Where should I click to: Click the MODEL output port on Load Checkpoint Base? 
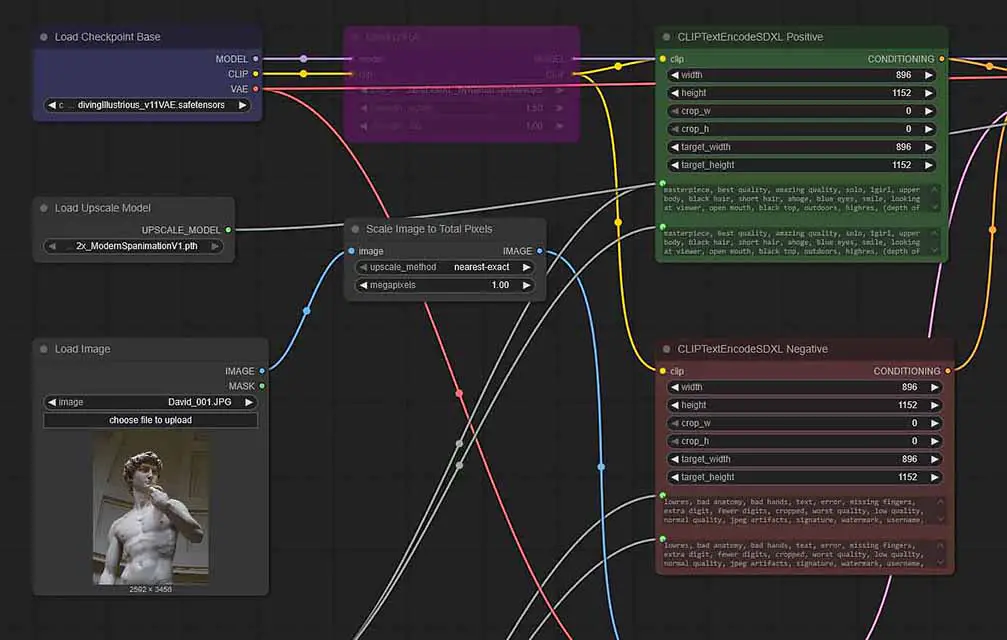256,59
